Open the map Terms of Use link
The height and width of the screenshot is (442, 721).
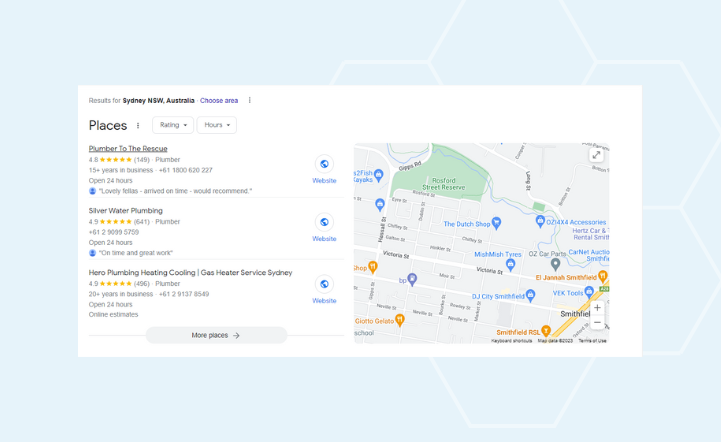click(592, 341)
